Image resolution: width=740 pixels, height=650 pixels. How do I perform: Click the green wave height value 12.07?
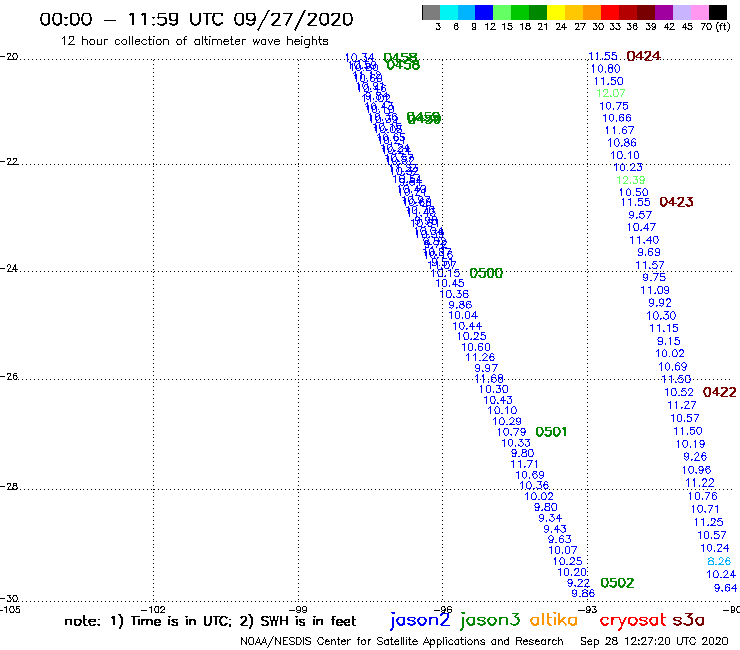[611, 93]
